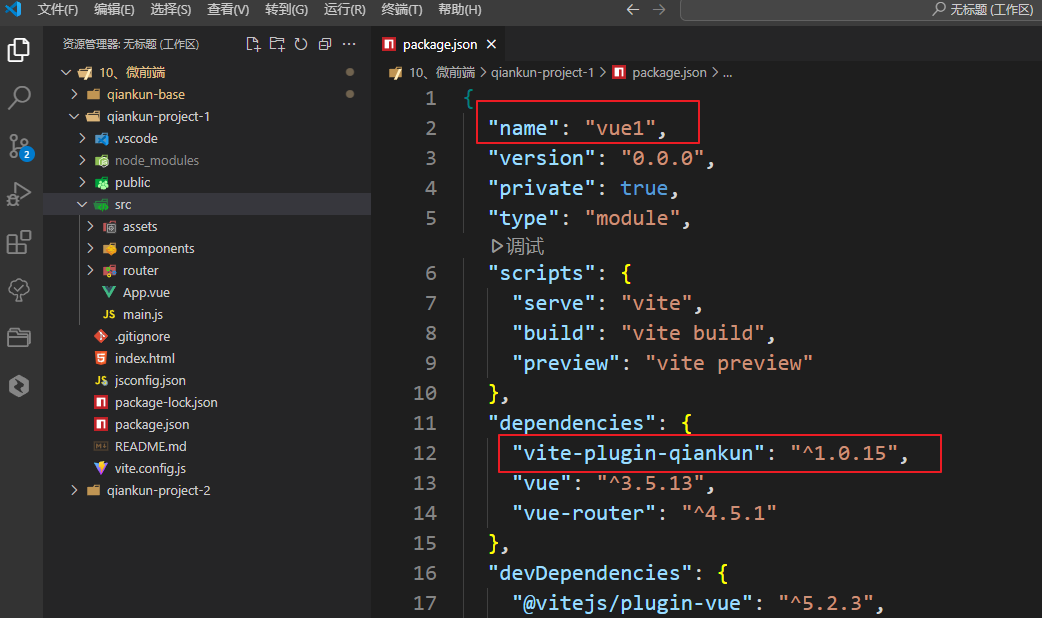1042x618 pixels.
Task: Collapse all folders in explorer
Action: [325, 44]
